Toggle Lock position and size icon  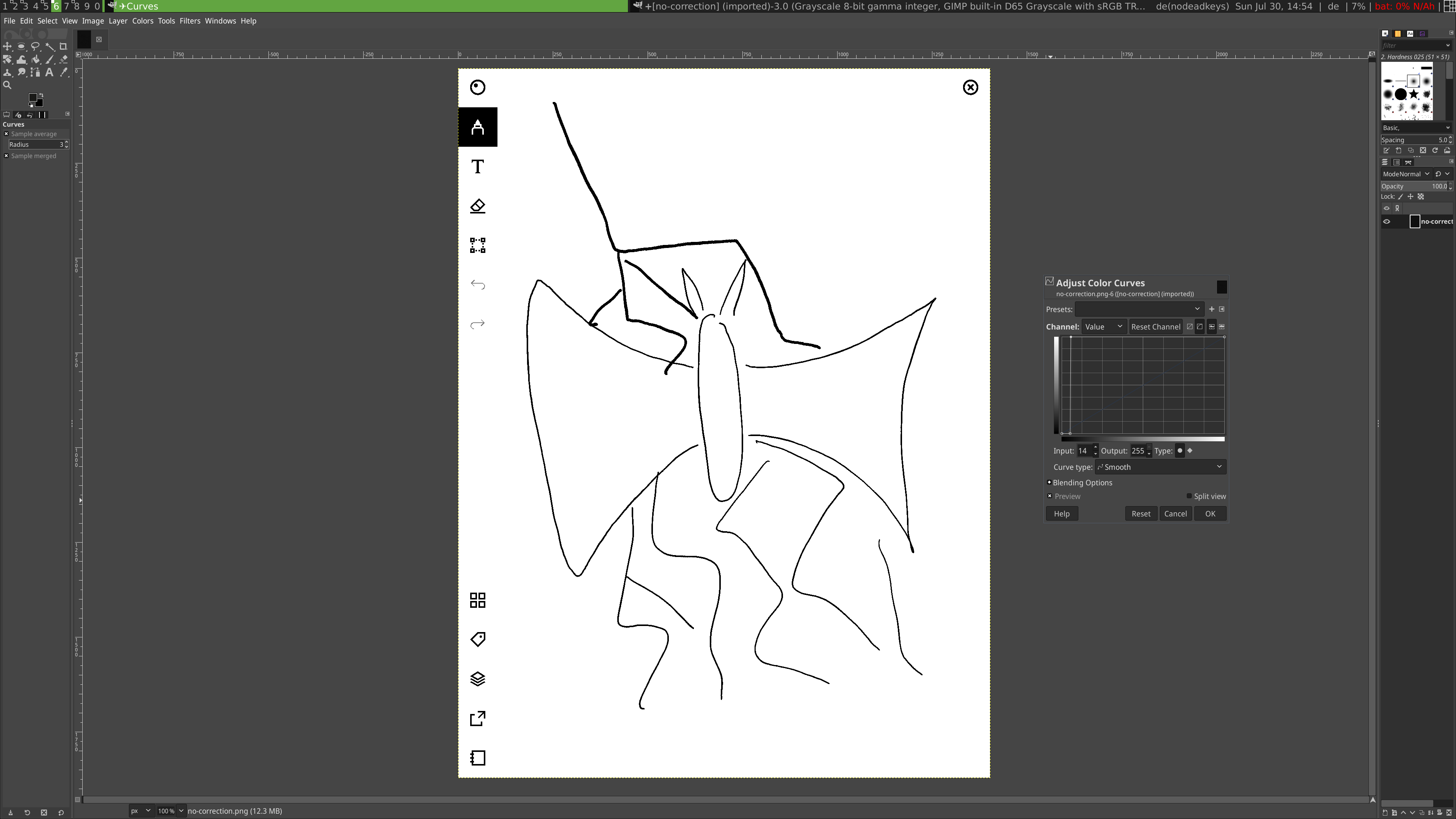(1411, 196)
